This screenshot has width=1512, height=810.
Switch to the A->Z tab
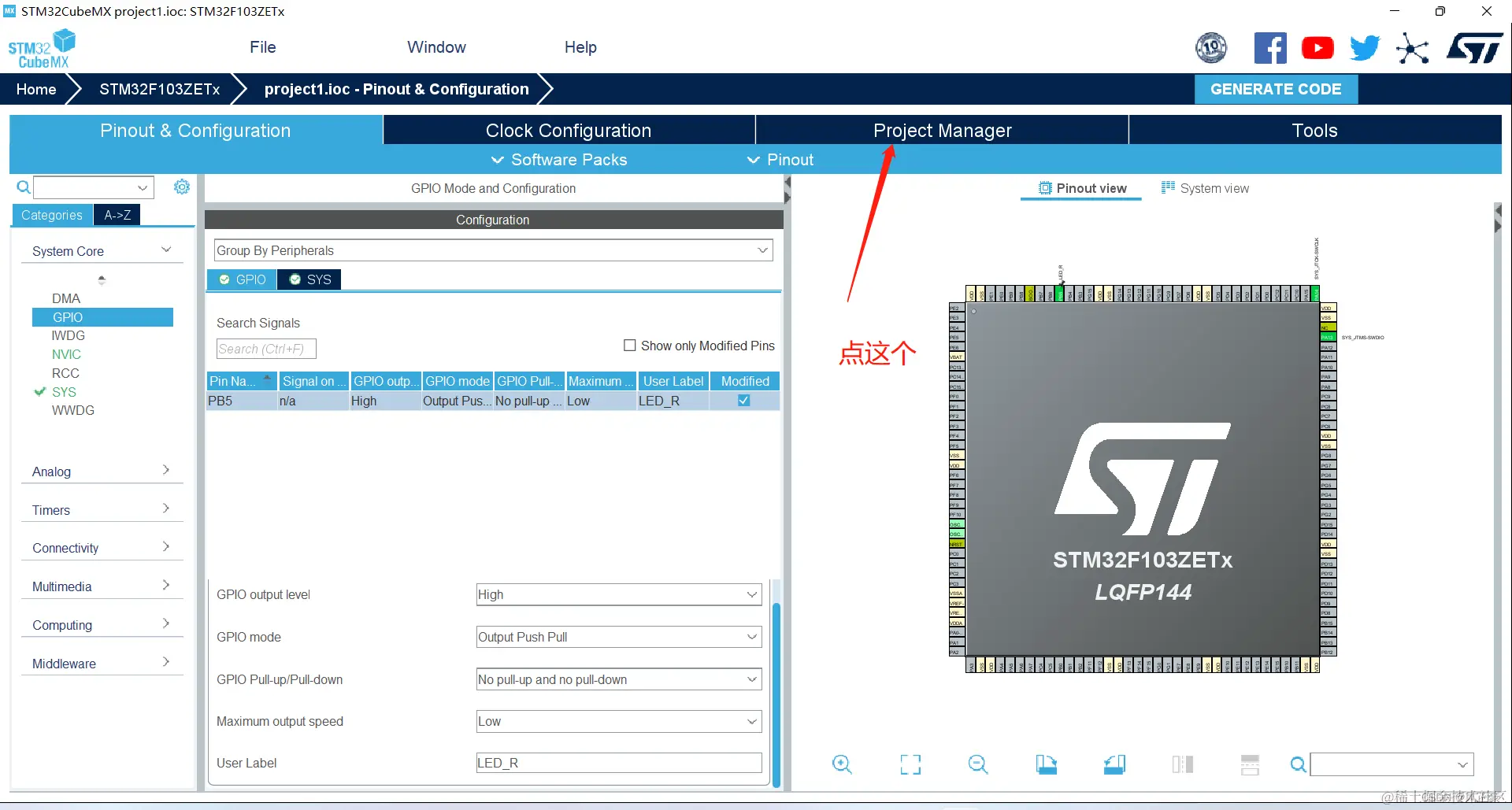[x=117, y=215]
